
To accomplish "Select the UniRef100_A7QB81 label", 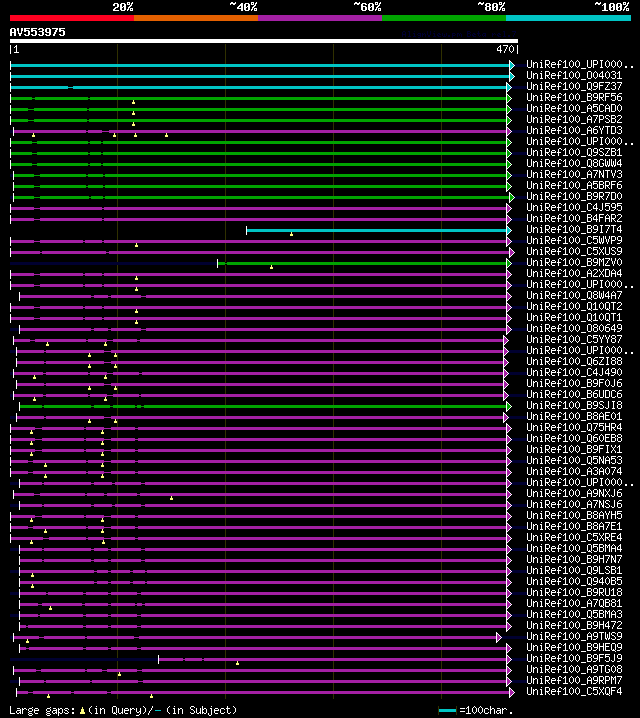I will (574, 603).
